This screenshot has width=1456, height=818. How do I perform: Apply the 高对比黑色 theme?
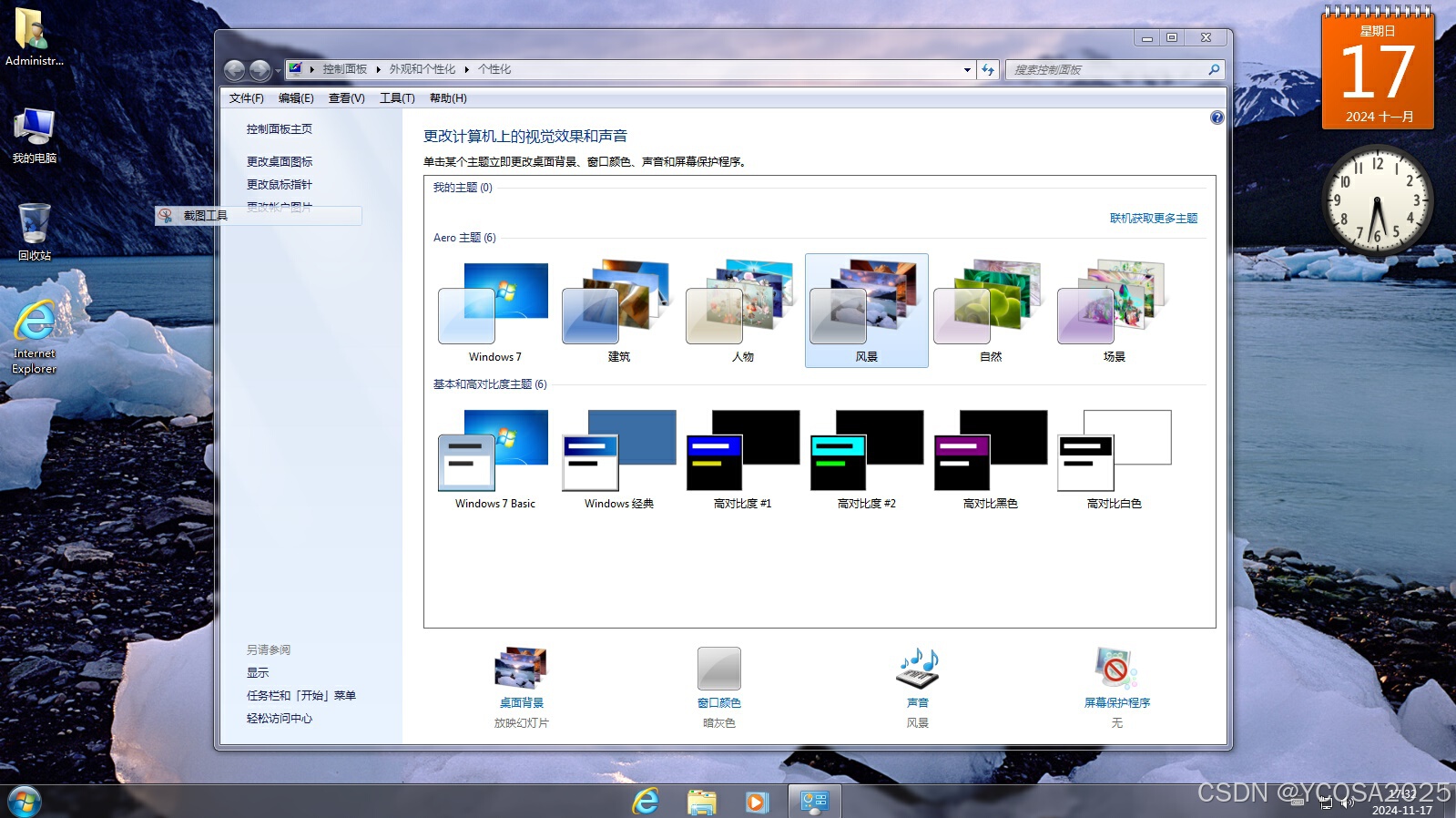click(990, 458)
